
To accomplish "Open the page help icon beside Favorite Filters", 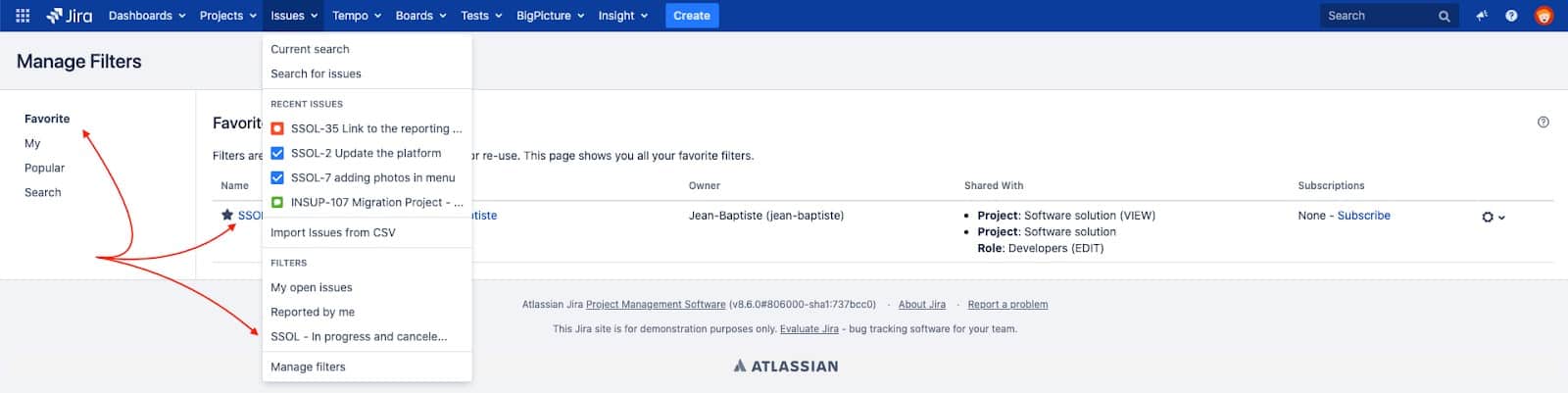I will click(x=1543, y=123).
